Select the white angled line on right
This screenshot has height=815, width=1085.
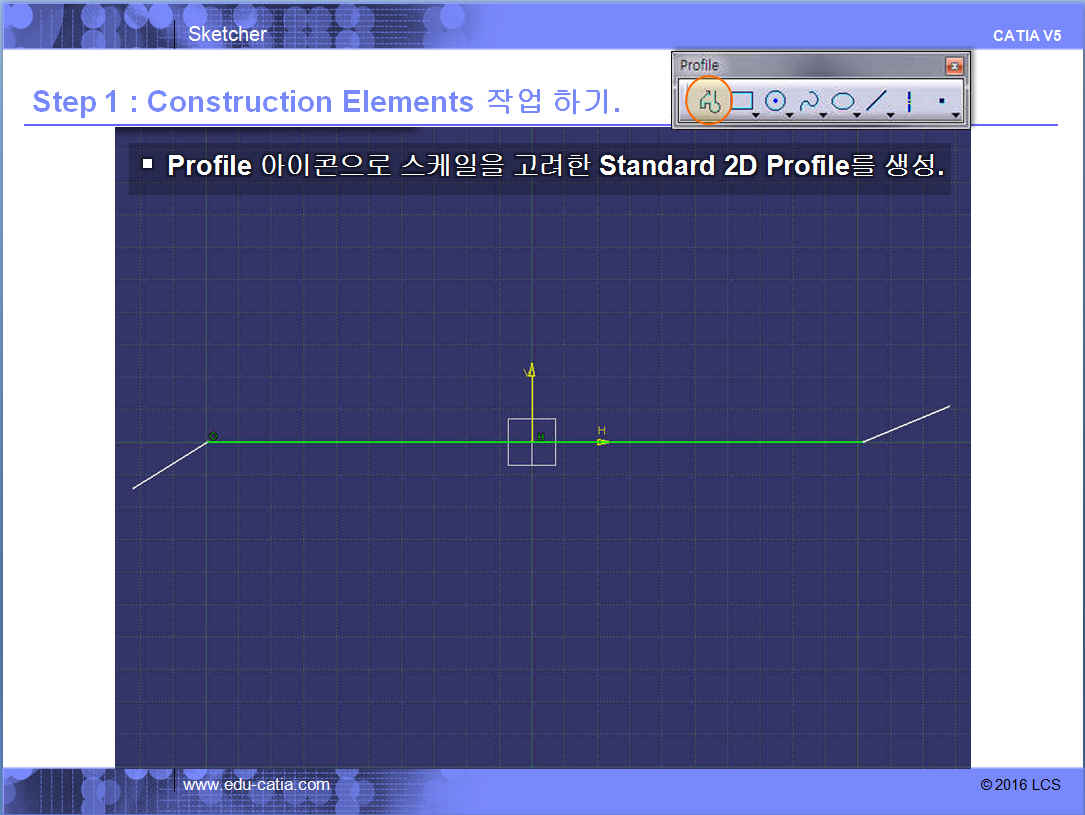click(906, 423)
